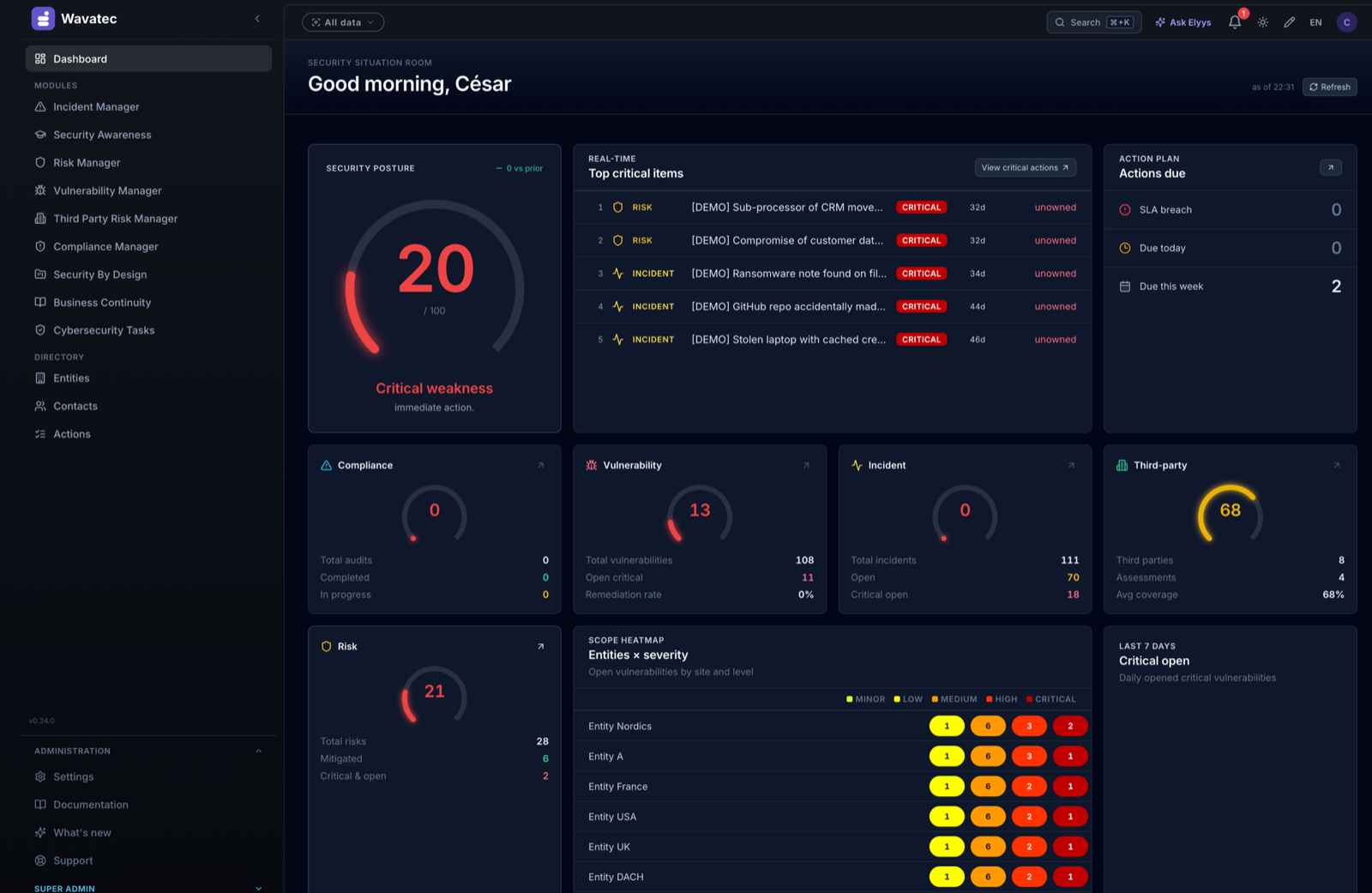
Task: Toggle the light/dark theme sun icon
Action: point(1263,22)
